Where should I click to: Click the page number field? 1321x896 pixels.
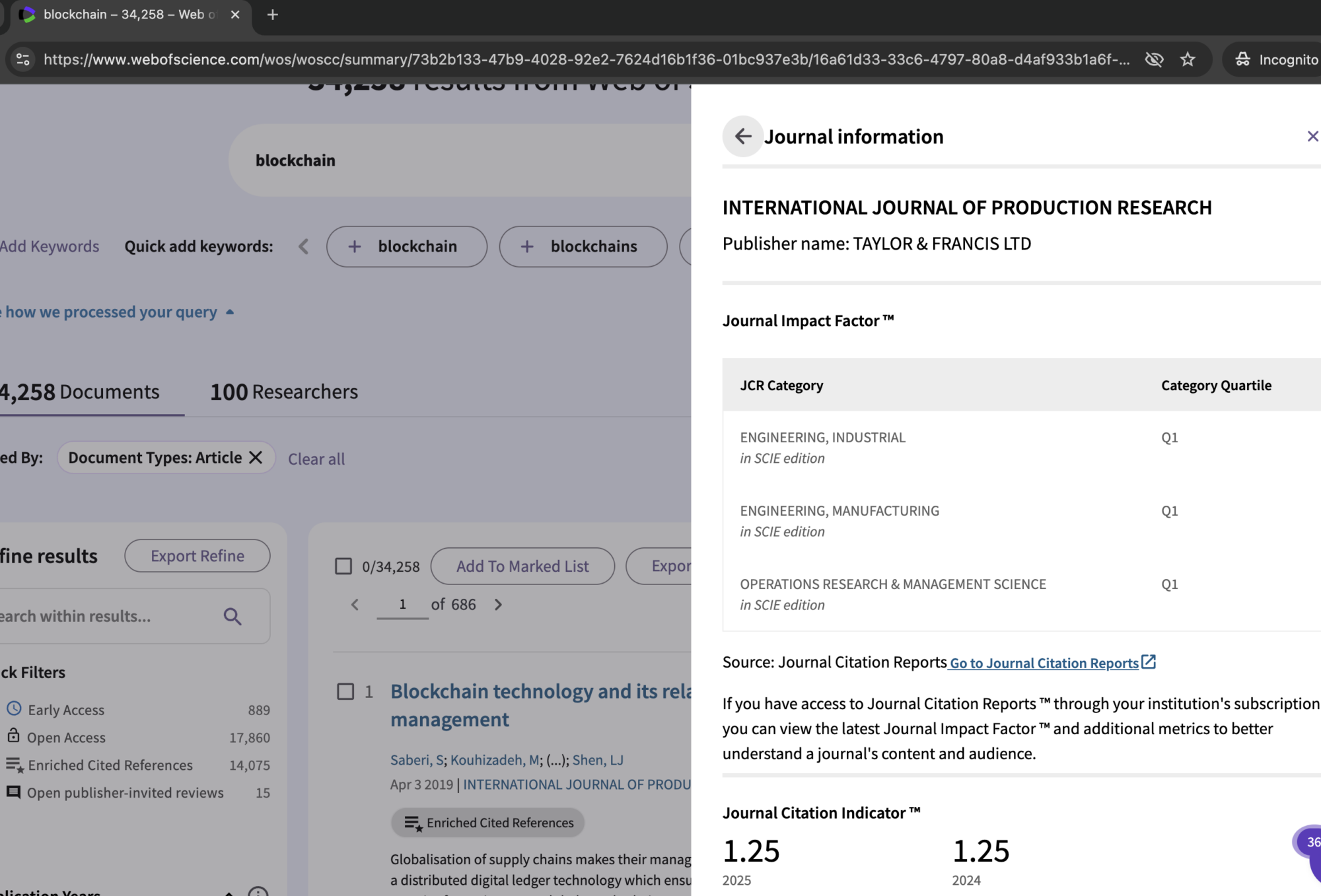point(402,605)
